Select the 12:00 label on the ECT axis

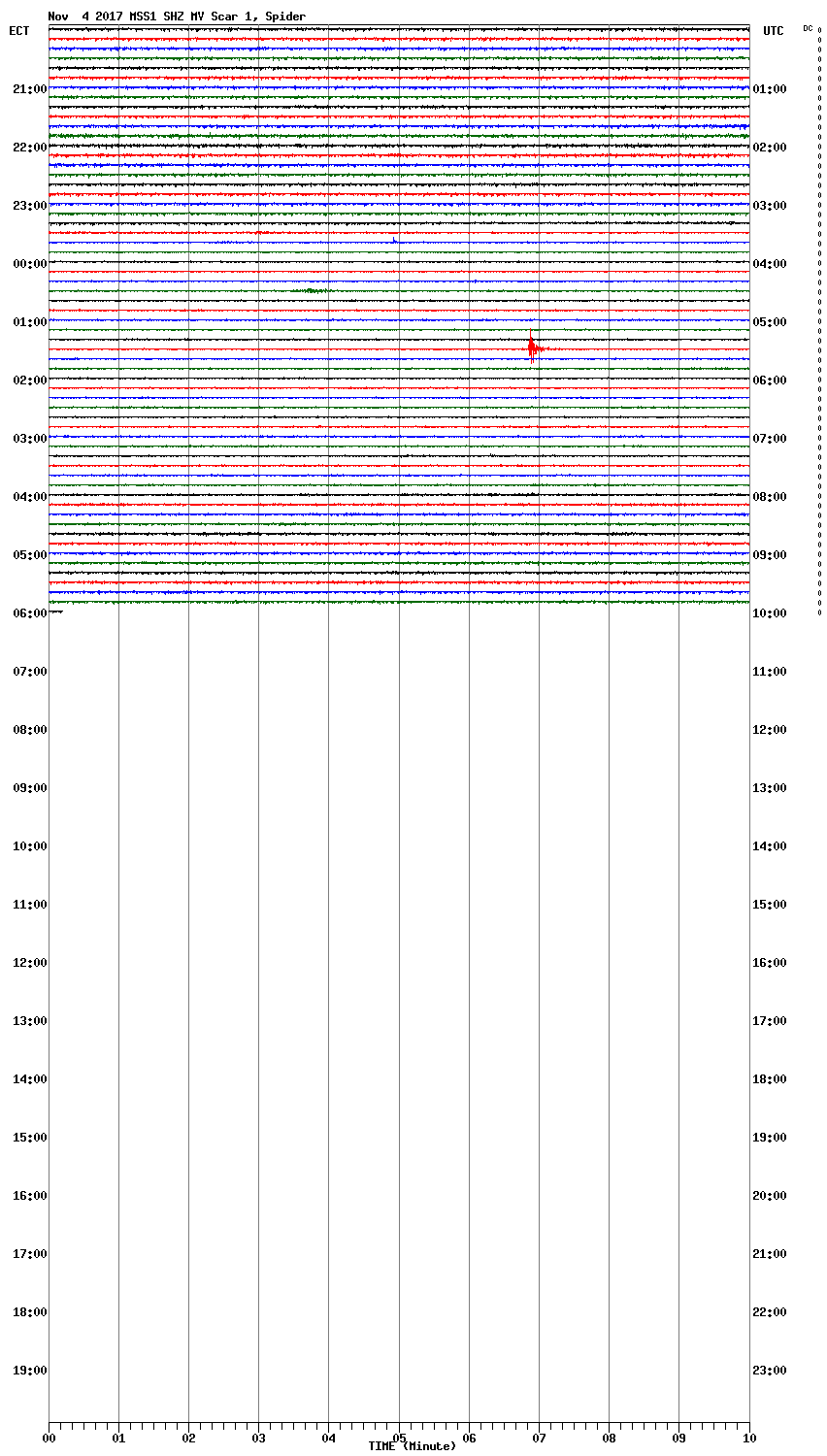coord(30,963)
